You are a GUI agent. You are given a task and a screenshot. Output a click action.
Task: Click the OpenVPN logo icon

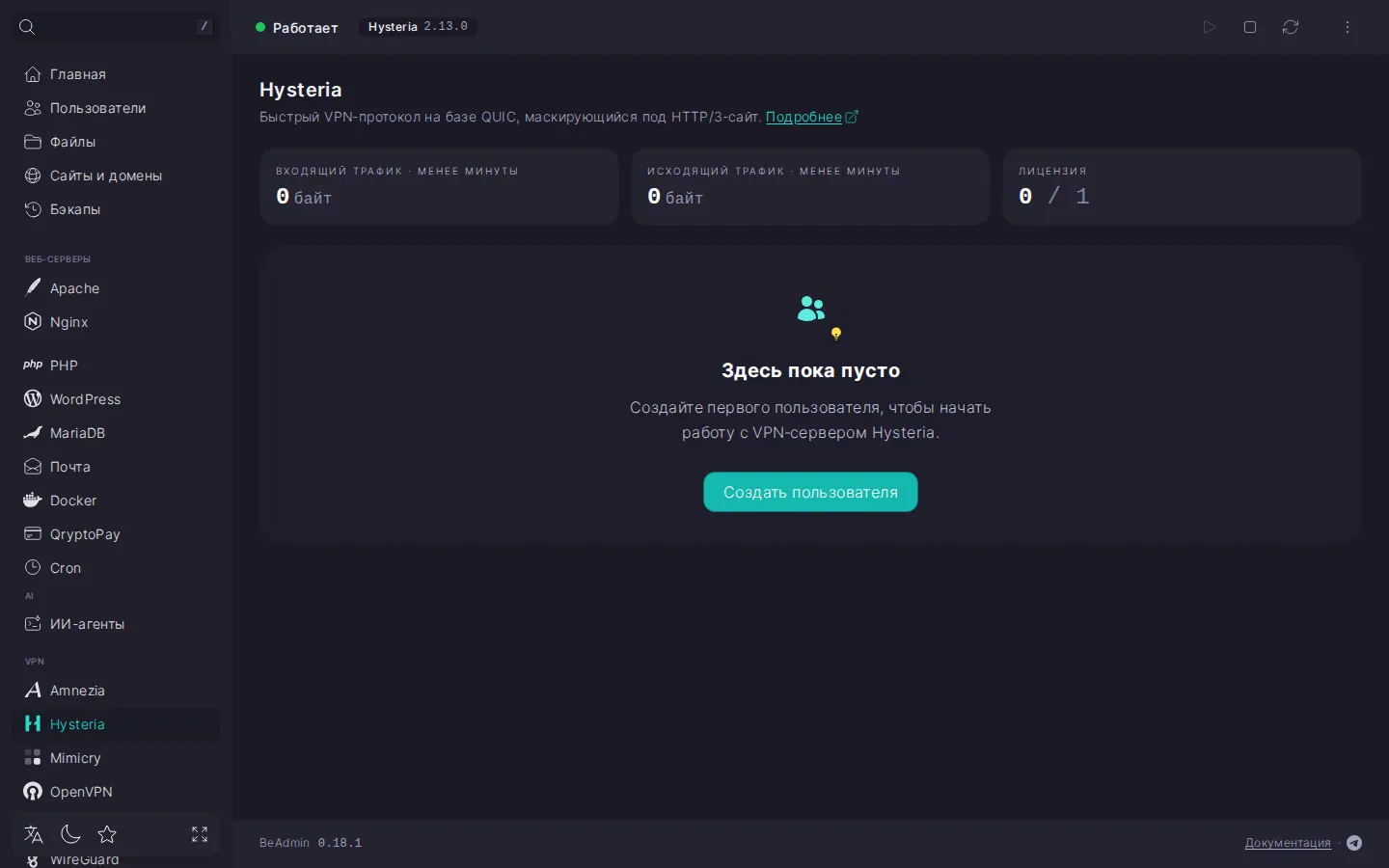point(33,791)
